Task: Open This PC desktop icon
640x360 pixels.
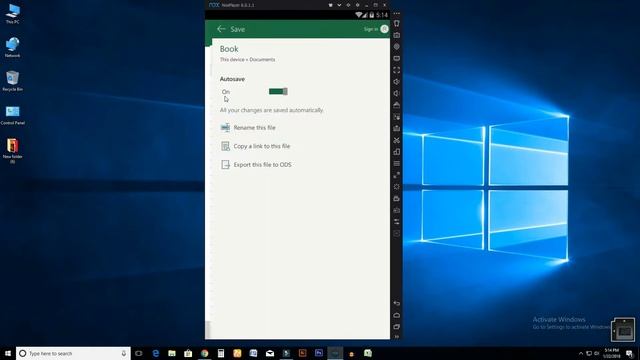Action: (x=13, y=14)
